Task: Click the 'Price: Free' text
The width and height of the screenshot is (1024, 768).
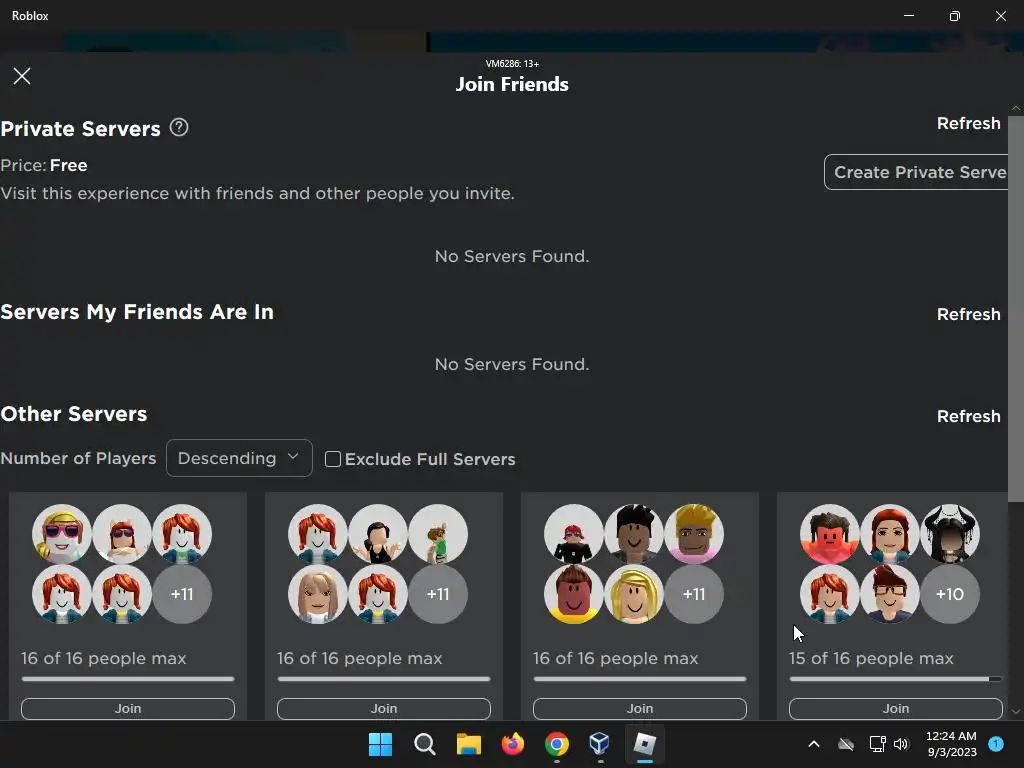Action: [x=44, y=165]
